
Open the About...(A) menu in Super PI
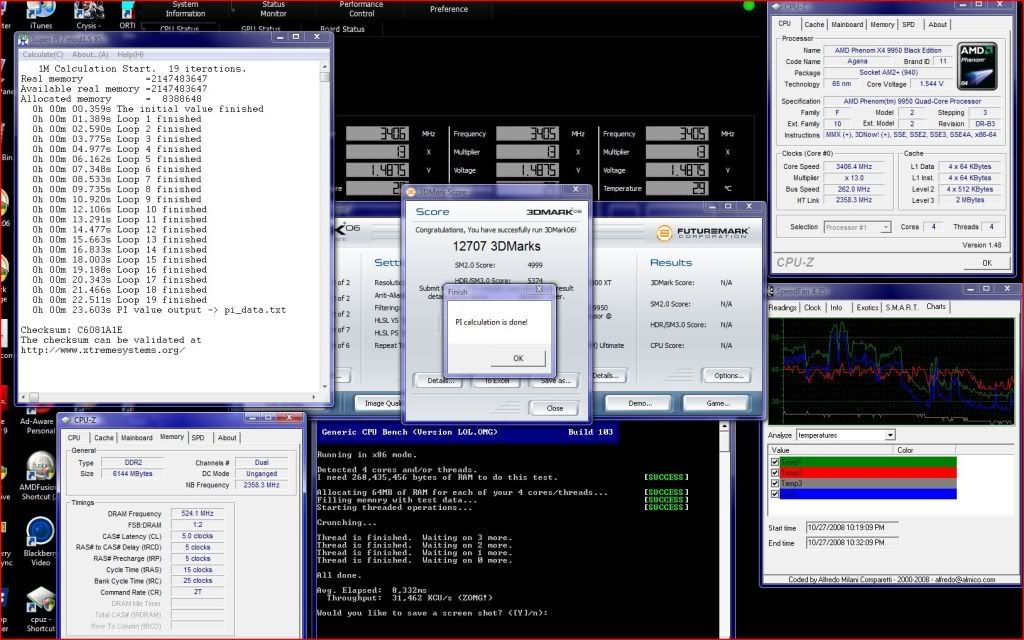click(90, 55)
